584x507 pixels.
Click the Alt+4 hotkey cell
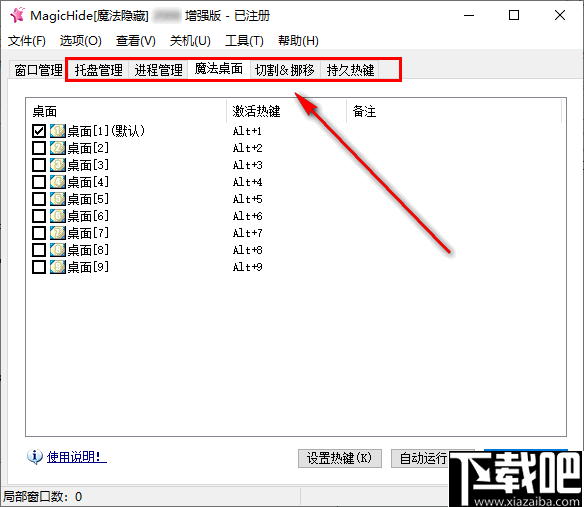[247, 182]
